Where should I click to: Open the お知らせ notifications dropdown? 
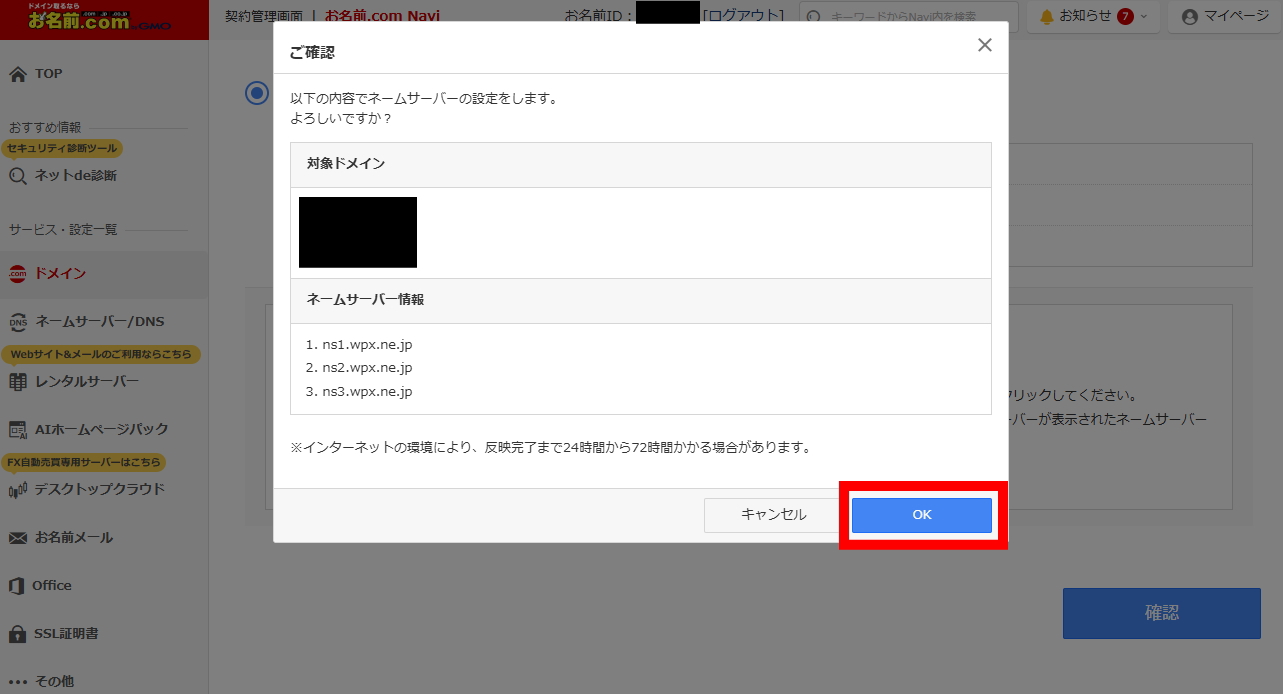[x=1093, y=17]
